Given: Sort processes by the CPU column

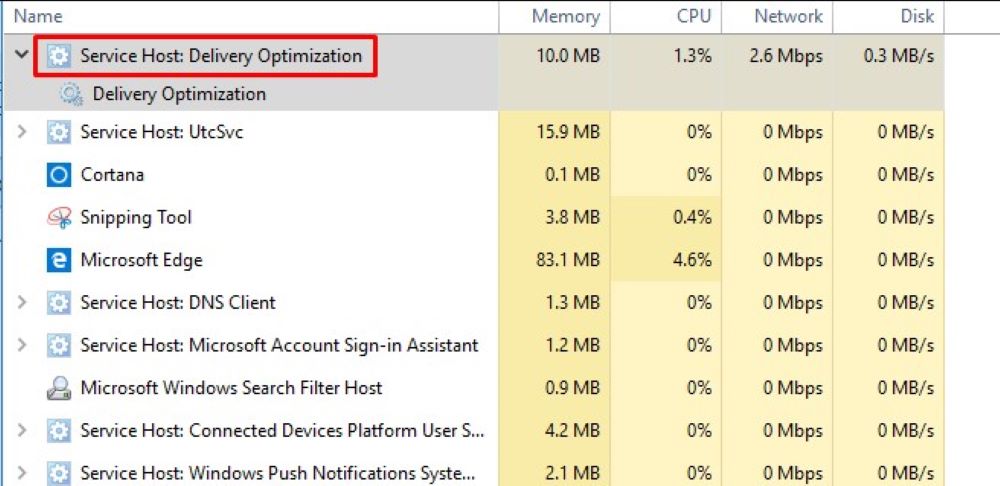Looking at the screenshot, I should click(693, 16).
